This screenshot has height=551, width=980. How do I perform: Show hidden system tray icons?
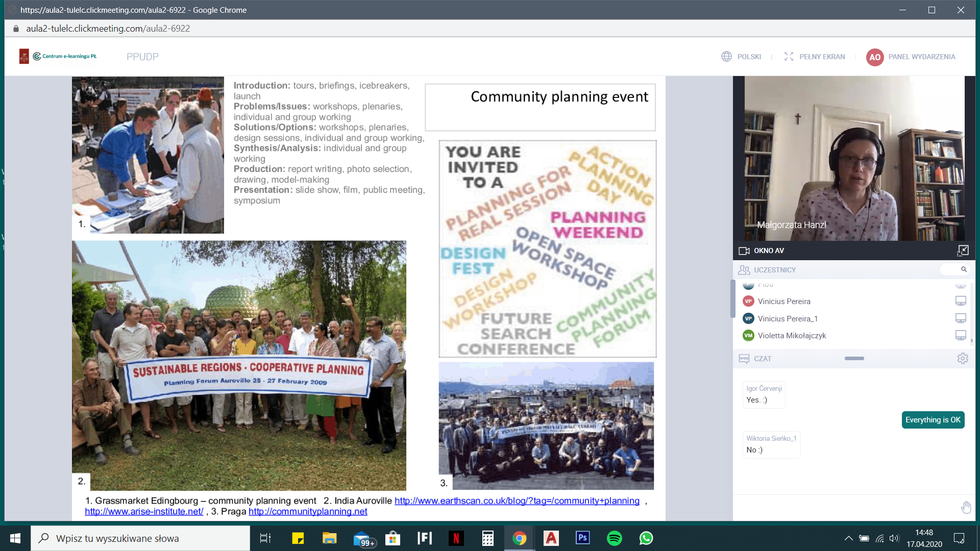[848, 539]
